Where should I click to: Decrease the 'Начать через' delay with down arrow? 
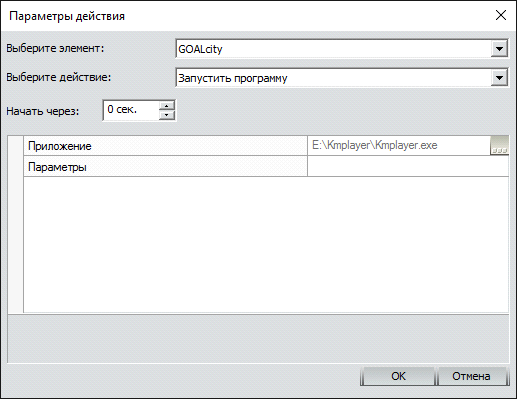click(x=167, y=115)
